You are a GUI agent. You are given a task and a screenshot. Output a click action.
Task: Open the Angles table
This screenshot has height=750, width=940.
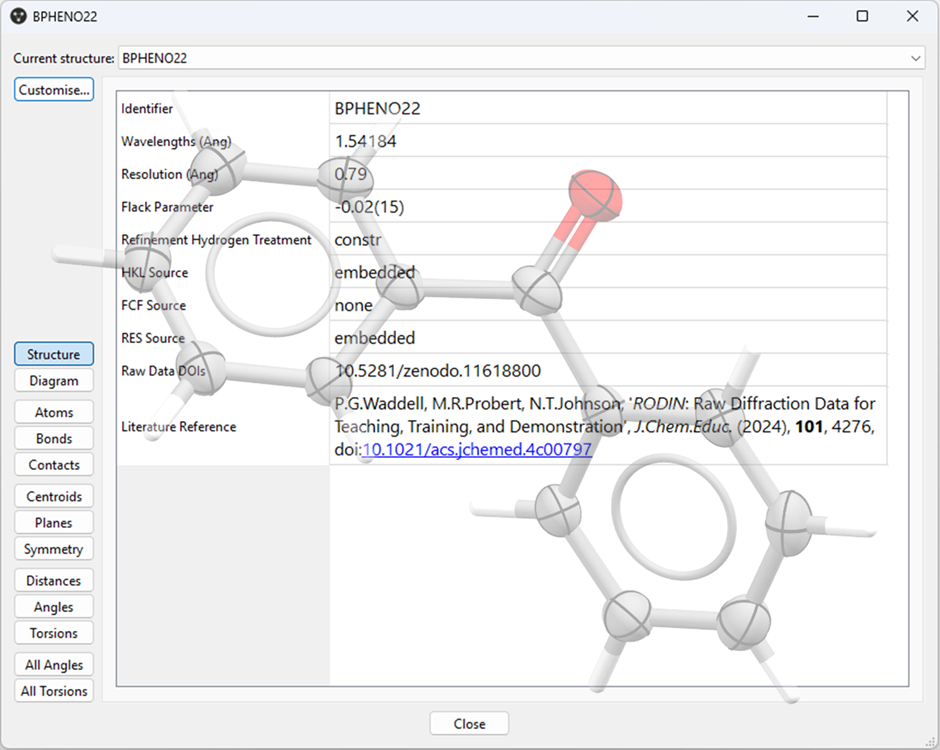click(54, 607)
